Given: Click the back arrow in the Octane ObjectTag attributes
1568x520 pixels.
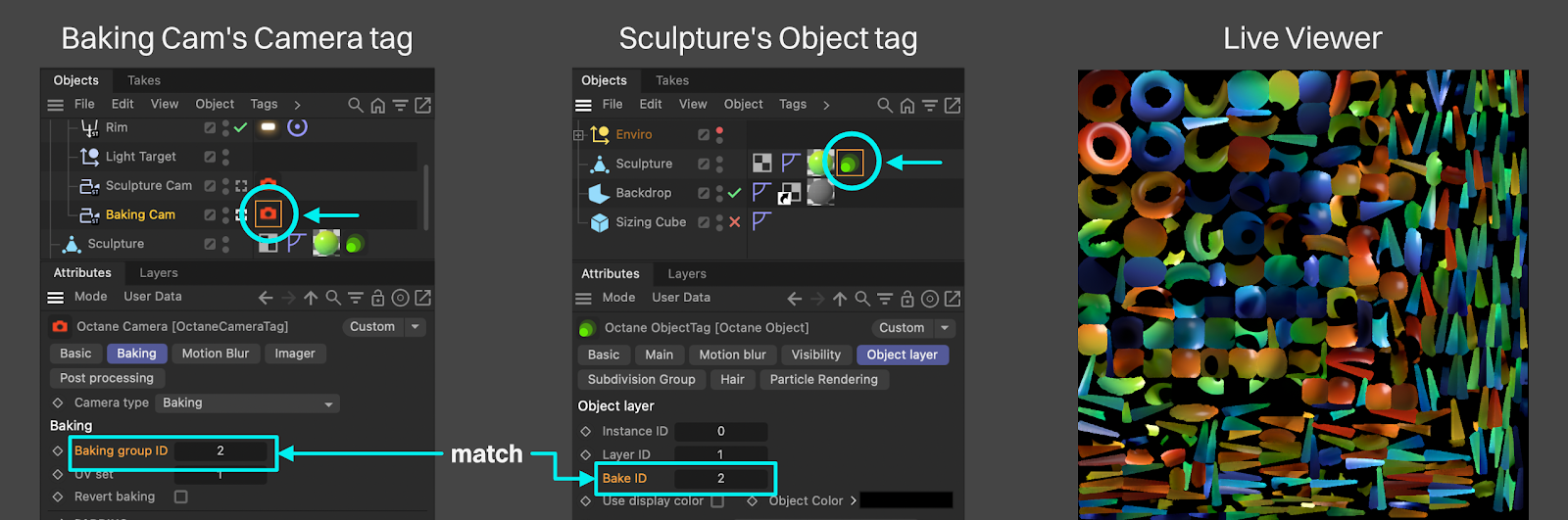Looking at the screenshot, I should [x=795, y=299].
